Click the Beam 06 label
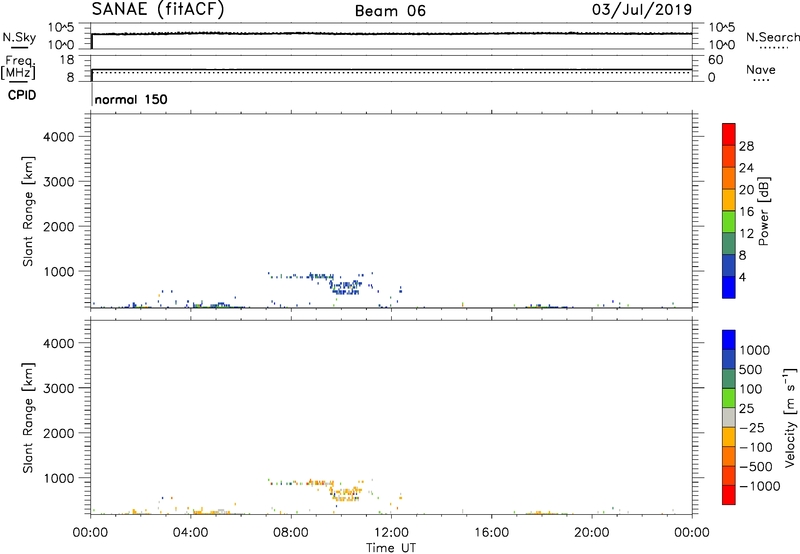 [390, 11]
